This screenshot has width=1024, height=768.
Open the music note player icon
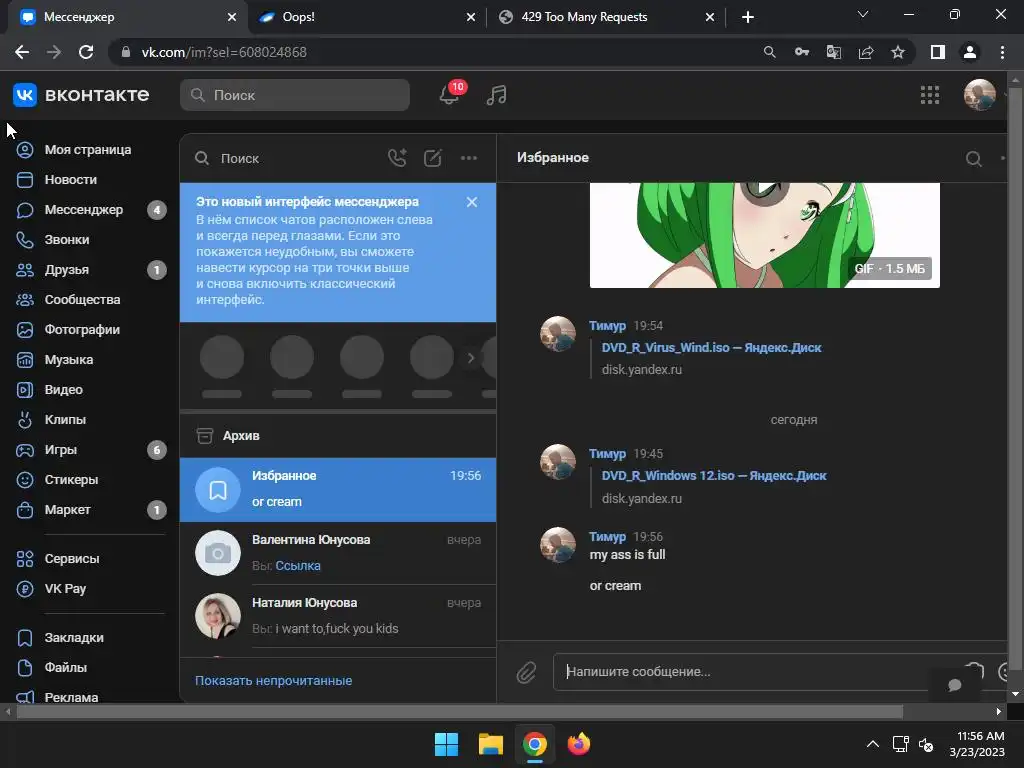[496, 95]
